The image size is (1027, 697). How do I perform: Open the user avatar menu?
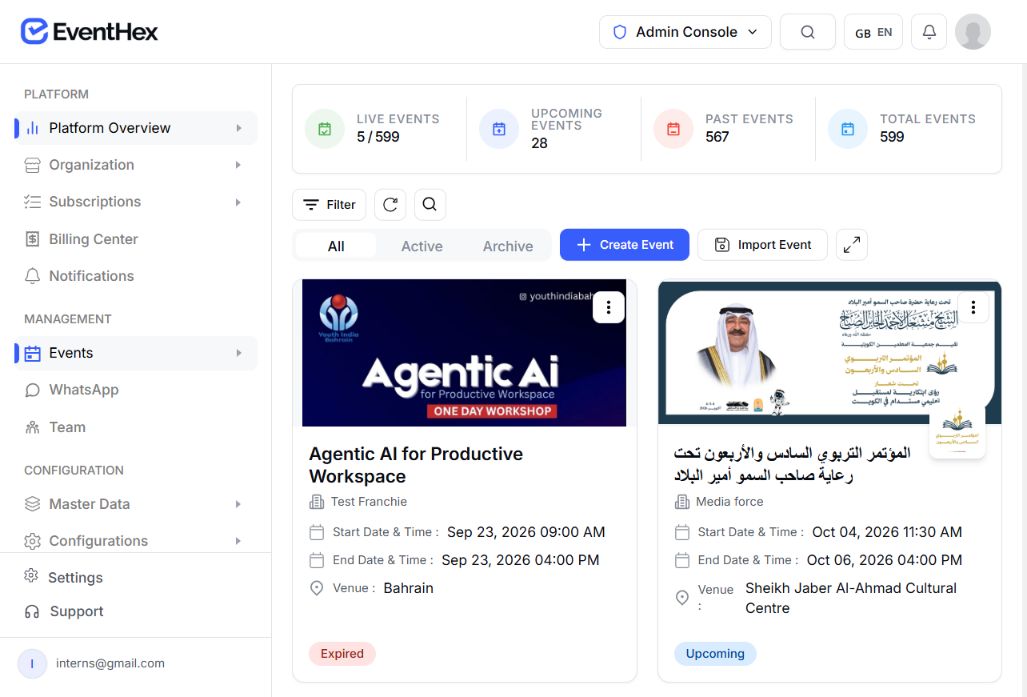[x=973, y=31]
